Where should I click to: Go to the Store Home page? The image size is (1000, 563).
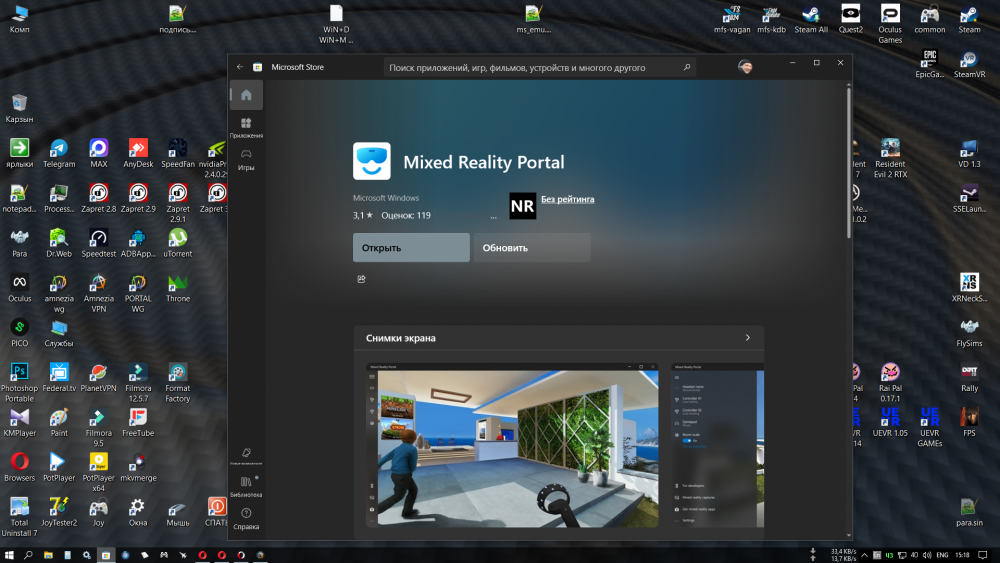246,96
